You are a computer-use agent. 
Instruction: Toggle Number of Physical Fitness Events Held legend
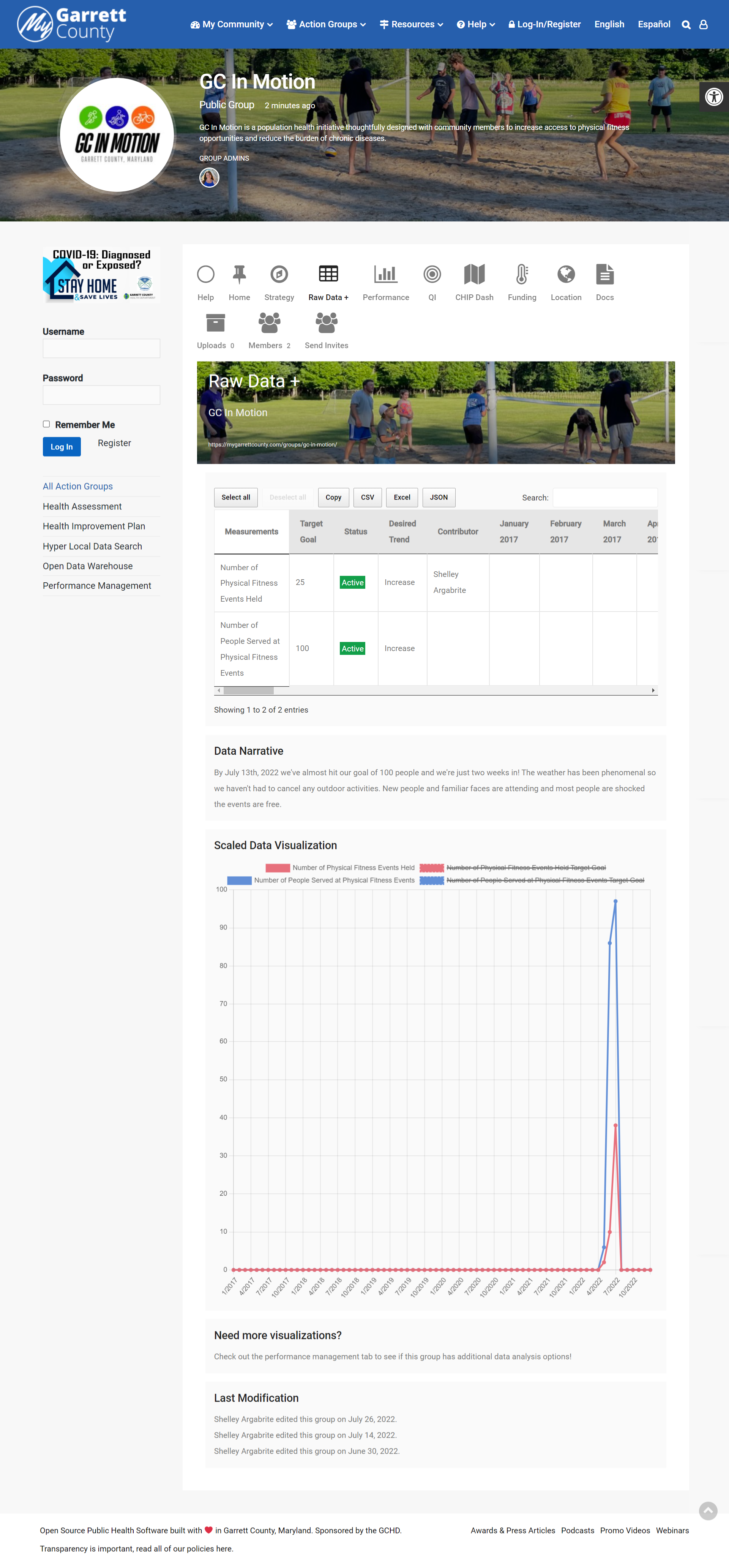pos(339,868)
